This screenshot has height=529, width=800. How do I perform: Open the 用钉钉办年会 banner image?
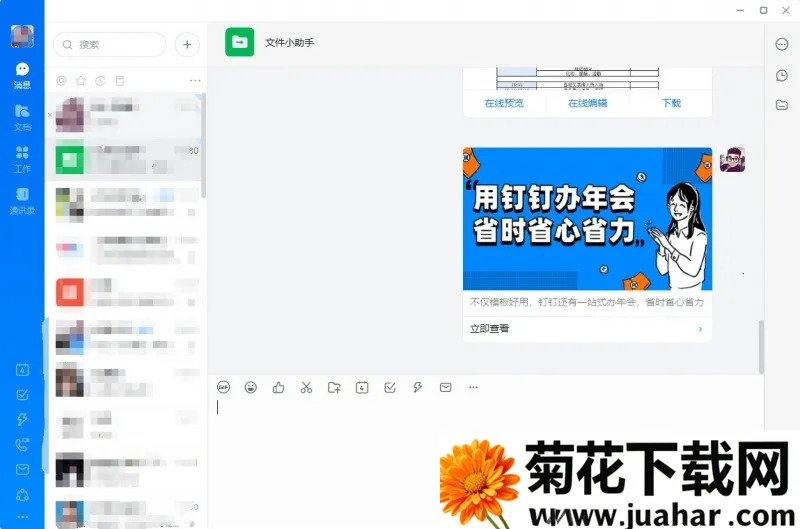point(587,219)
